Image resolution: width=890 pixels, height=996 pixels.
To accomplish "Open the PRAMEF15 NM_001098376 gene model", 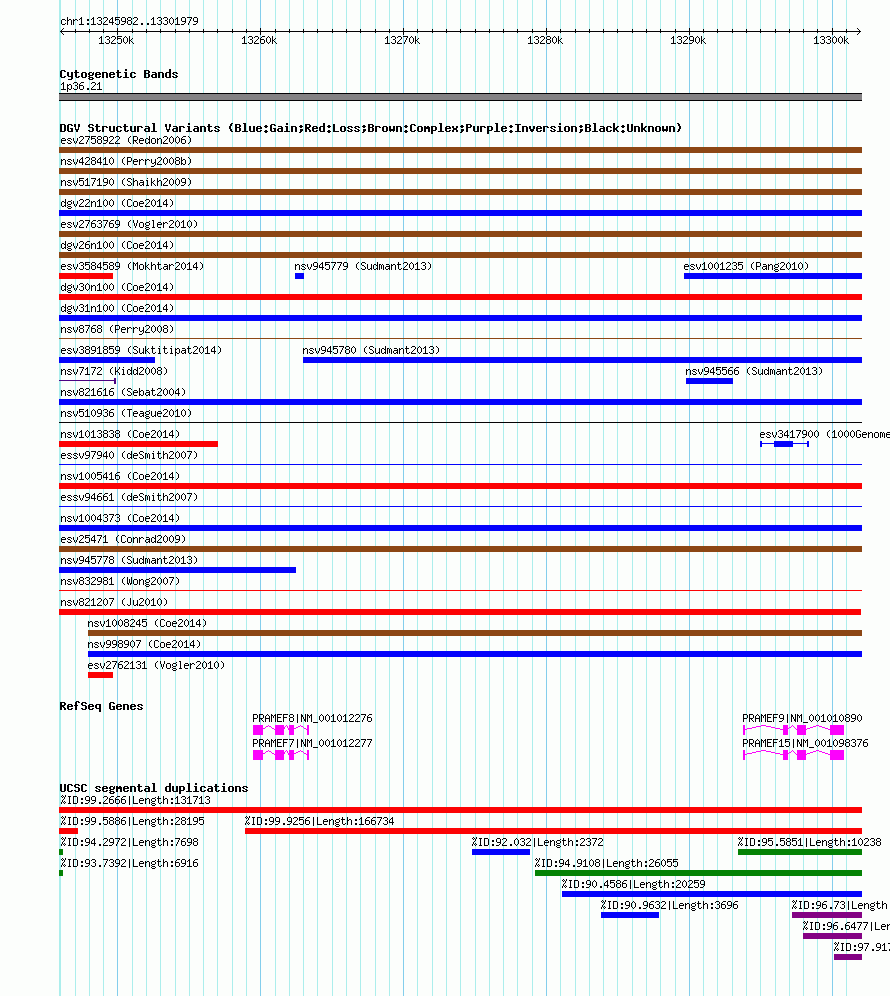I will (x=793, y=755).
